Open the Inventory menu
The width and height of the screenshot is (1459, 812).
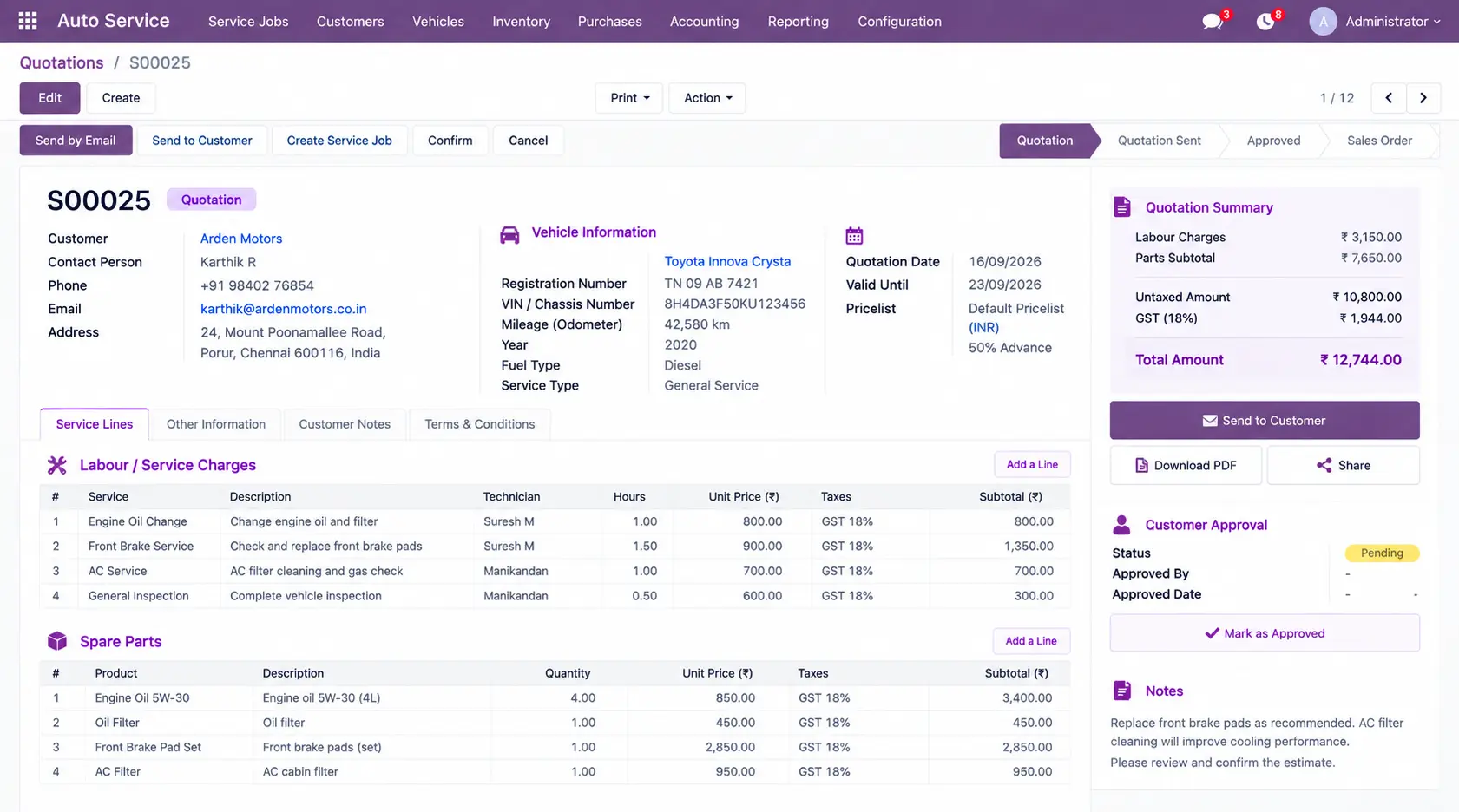521,22
